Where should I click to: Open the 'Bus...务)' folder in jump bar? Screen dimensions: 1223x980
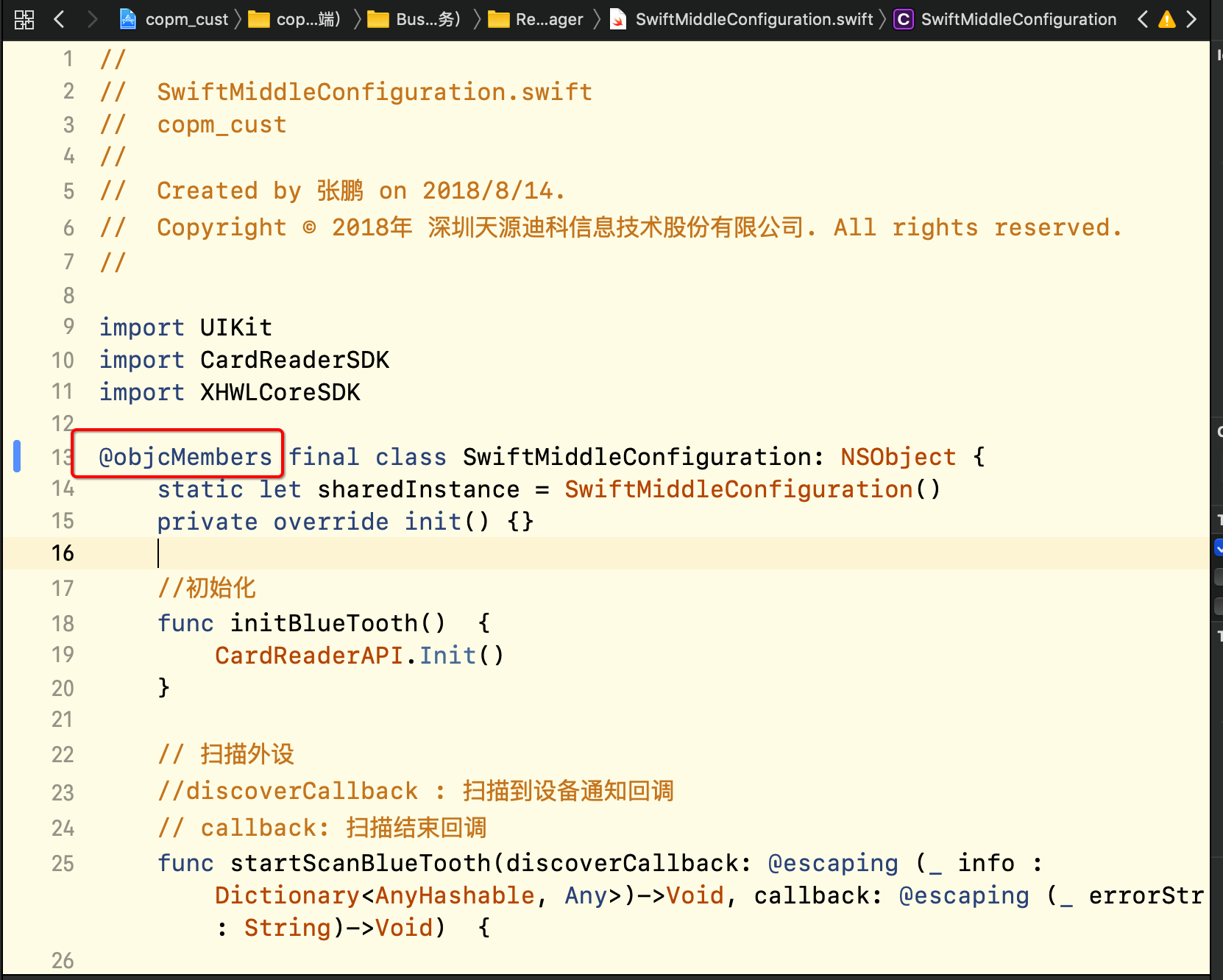point(414,19)
